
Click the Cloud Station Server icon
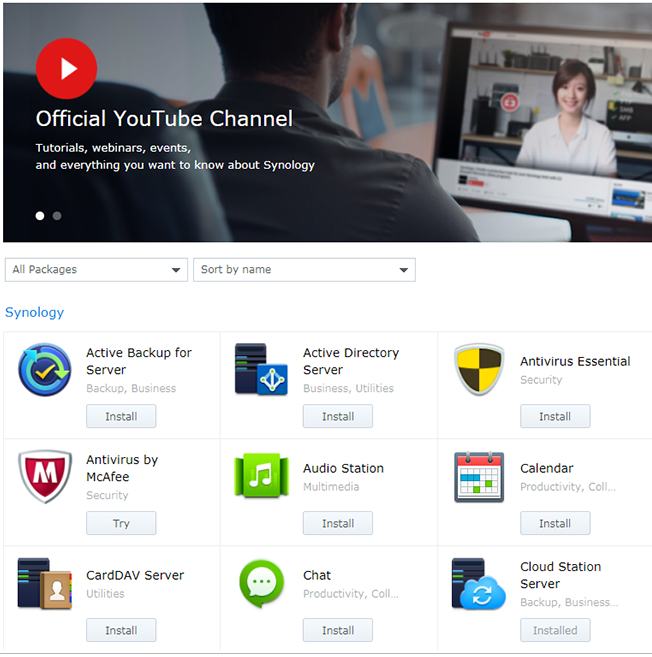point(478,584)
